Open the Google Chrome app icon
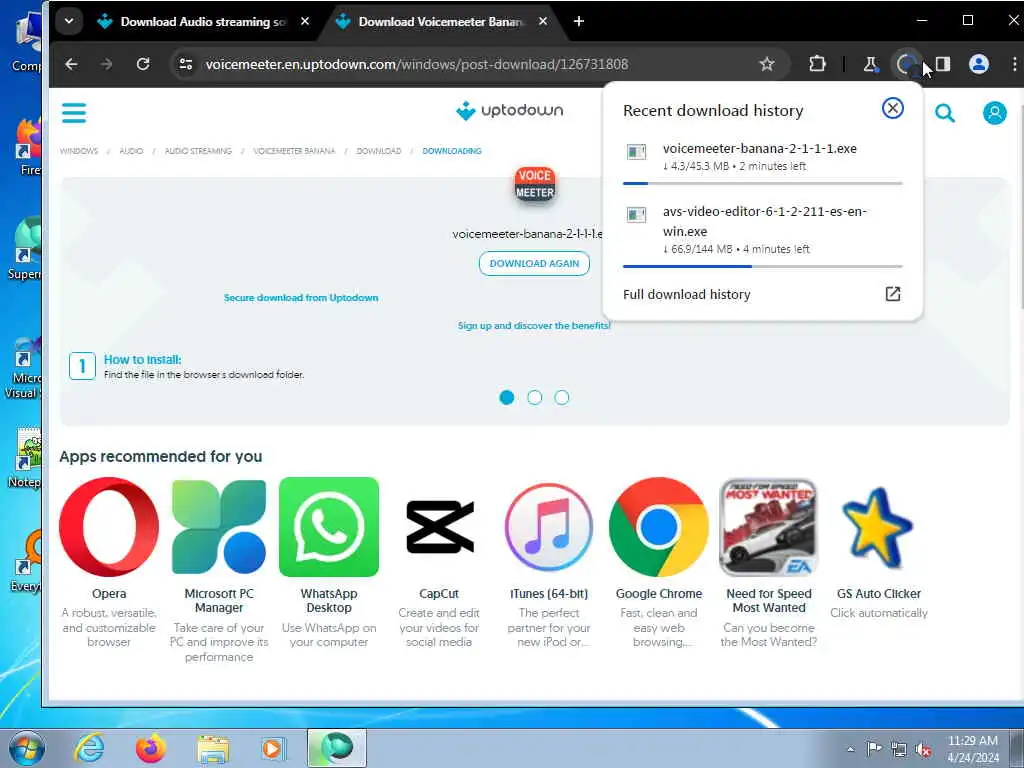The width and height of the screenshot is (1024, 768). 658,526
